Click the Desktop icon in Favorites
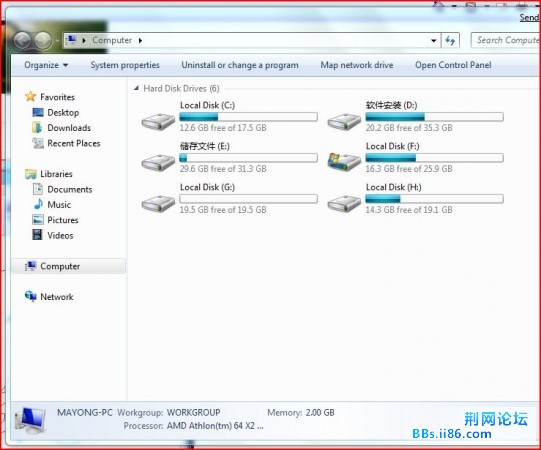 click(x=38, y=112)
